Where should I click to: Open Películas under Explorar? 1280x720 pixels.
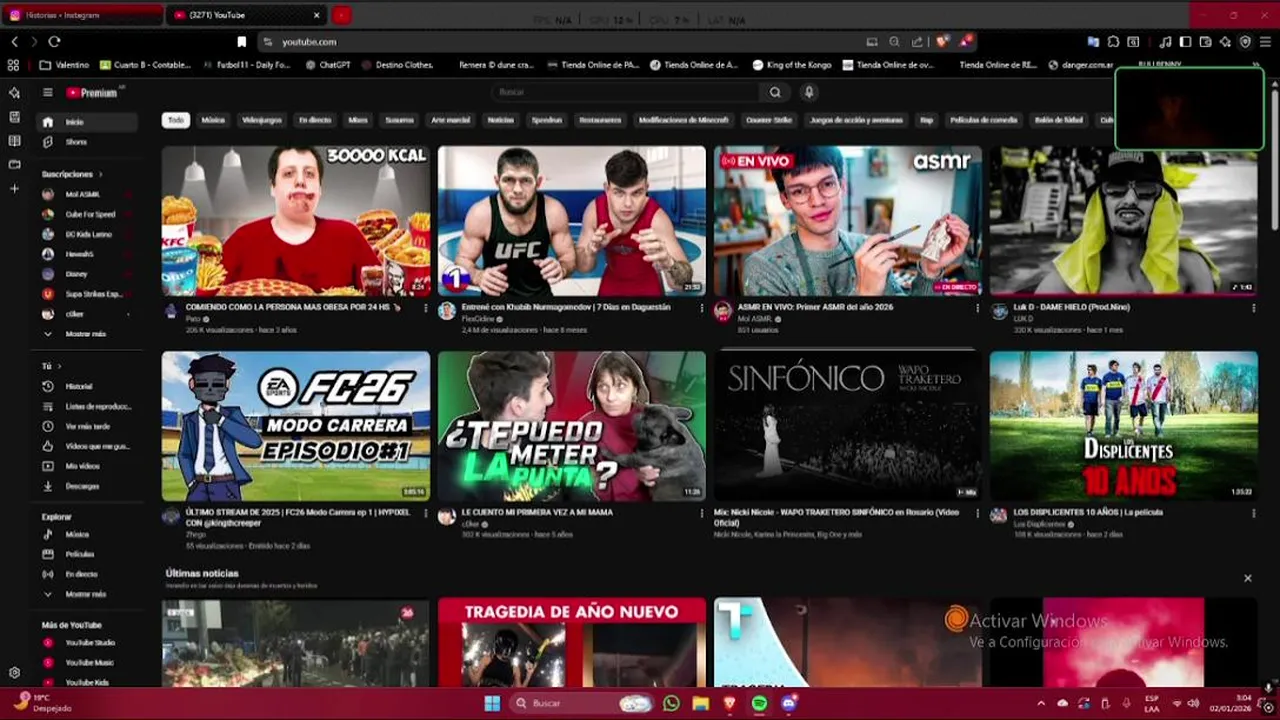tap(85, 554)
